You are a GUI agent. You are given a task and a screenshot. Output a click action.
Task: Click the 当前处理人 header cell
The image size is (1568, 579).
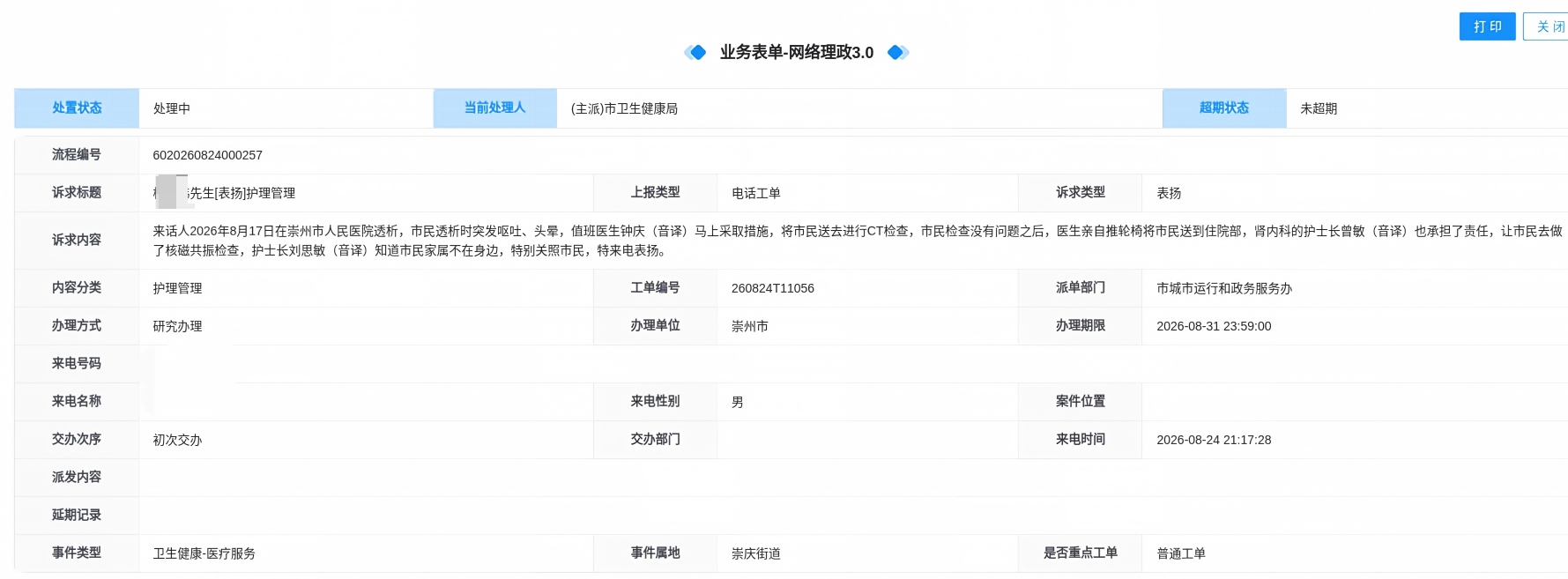[494, 108]
